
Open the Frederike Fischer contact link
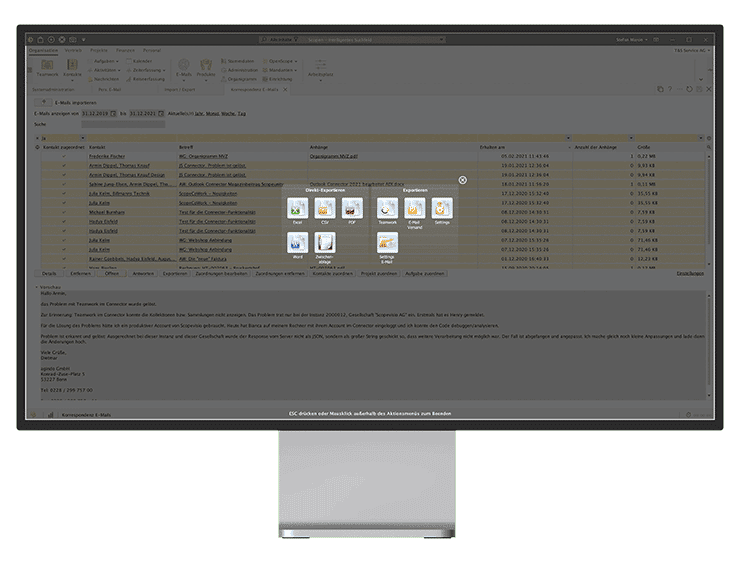[x=107, y=156]
